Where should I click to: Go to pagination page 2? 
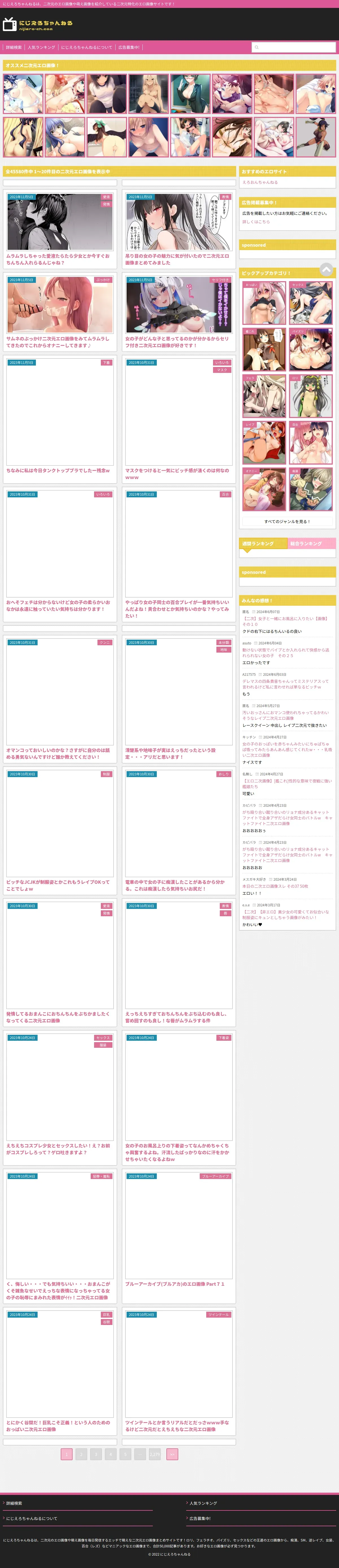tap(81, 1454)
